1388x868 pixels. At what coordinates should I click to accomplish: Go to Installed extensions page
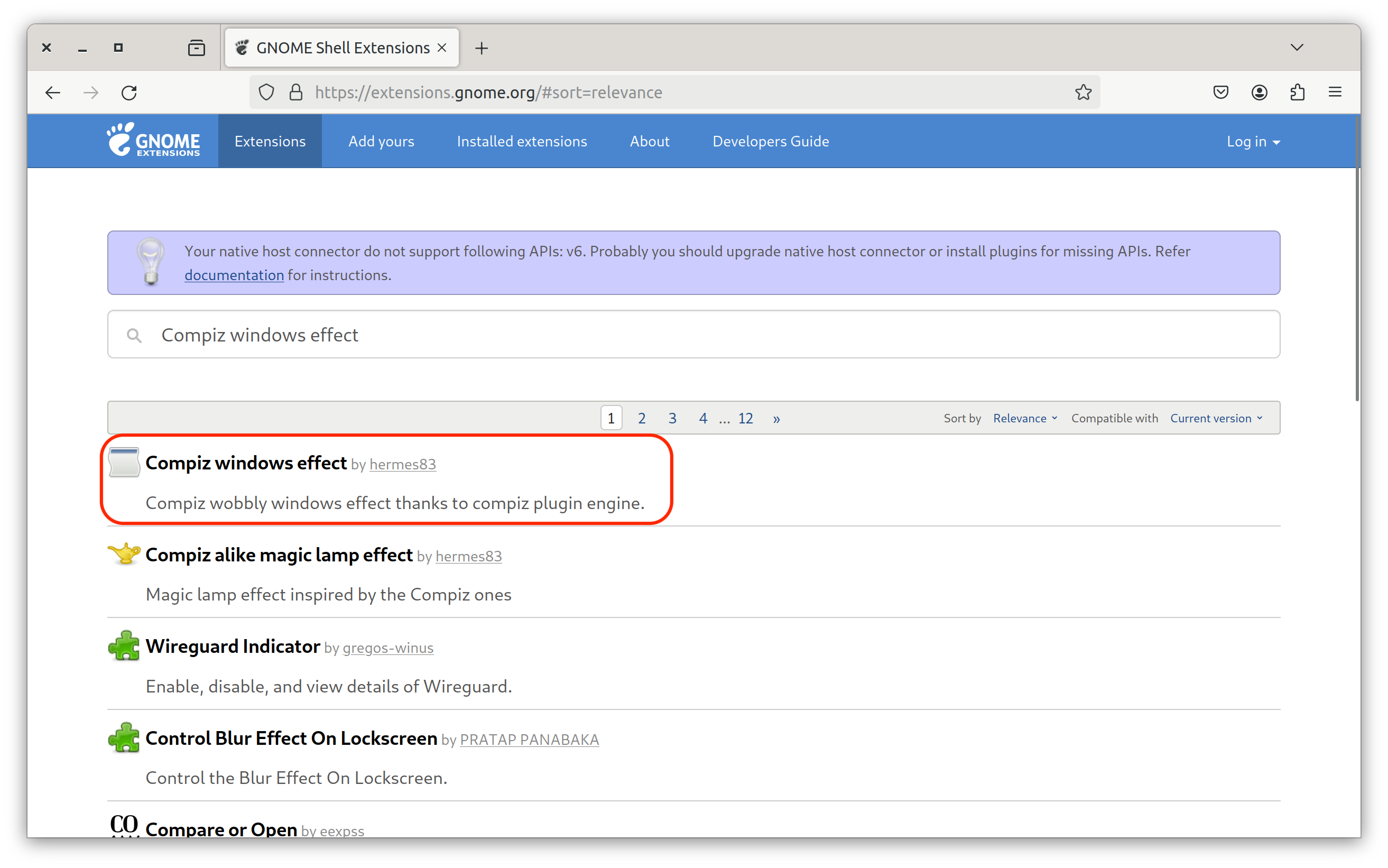tap(521, 141)
